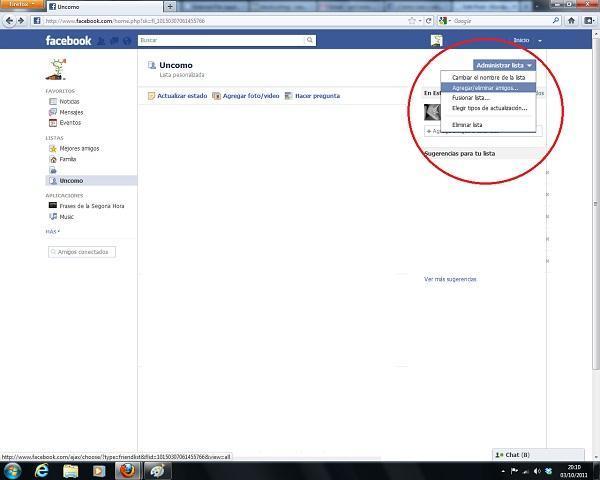Go forward with the browser forward arrow

[21, 21]
